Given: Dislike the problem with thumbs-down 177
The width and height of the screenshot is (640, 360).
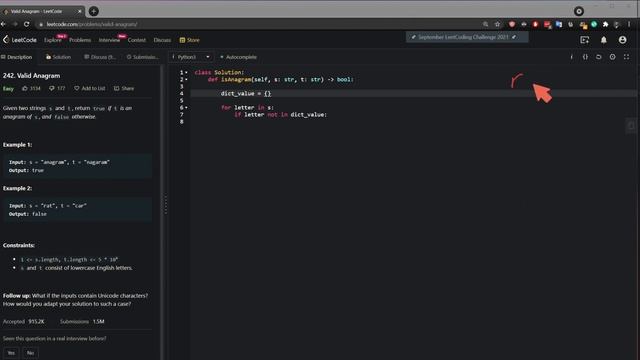Looking at the screenshot, I should tap(57, 88).
